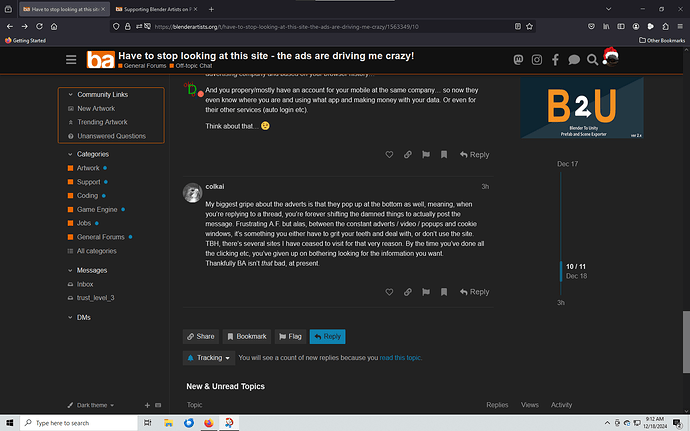Flag colkai's post
This screenshot has width=690, height=431.
[426, 292]
